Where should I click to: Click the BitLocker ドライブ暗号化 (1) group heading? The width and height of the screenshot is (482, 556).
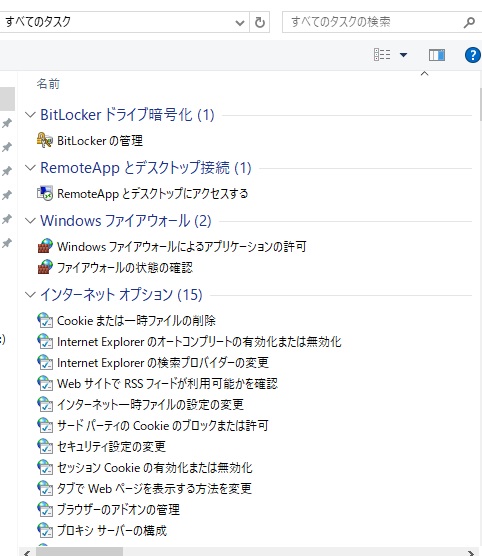127,115
